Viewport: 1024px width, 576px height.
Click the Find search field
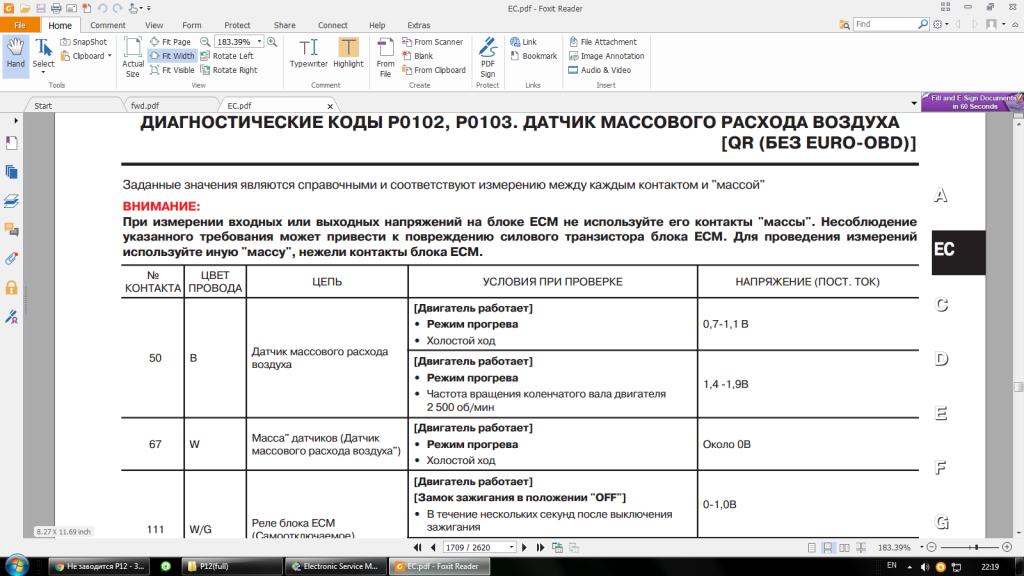pos(885,24)
